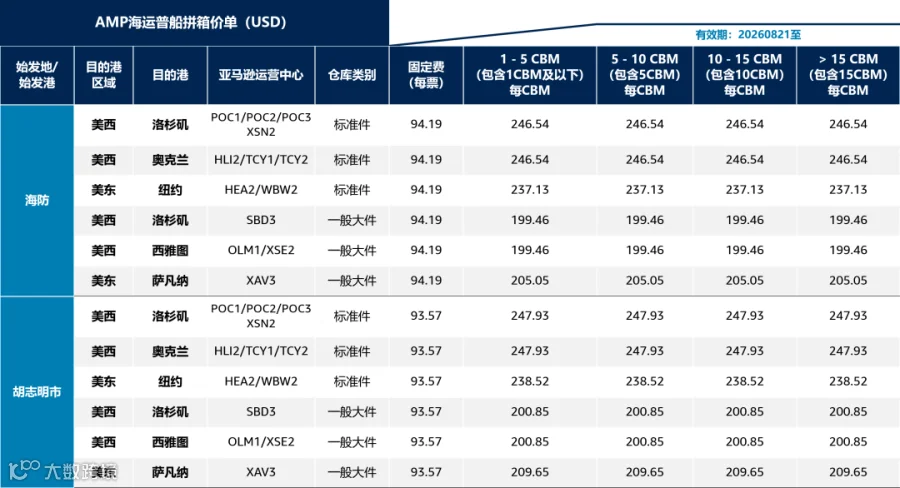Click the 海防 origin port cell
Image resolution: width=900 pixels, height=488 pixels.
point(37,200)
